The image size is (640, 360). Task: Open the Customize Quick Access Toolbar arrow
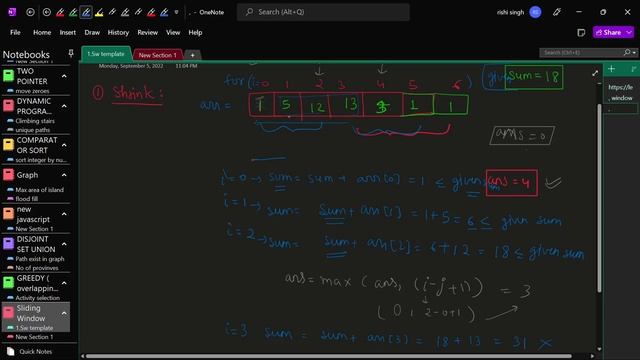[176, 12]
